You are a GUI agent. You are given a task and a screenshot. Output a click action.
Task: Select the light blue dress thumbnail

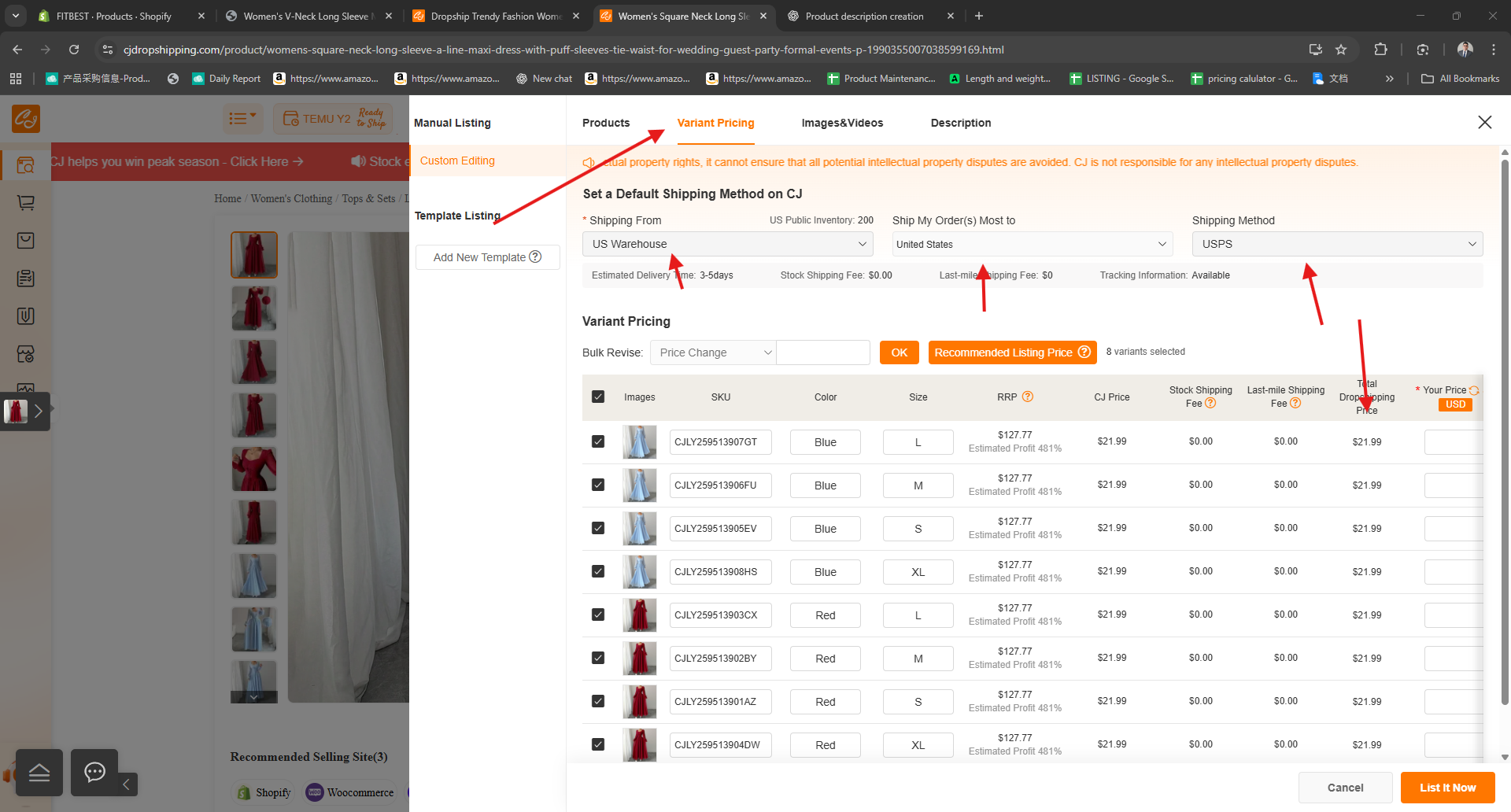coord(253,575)
